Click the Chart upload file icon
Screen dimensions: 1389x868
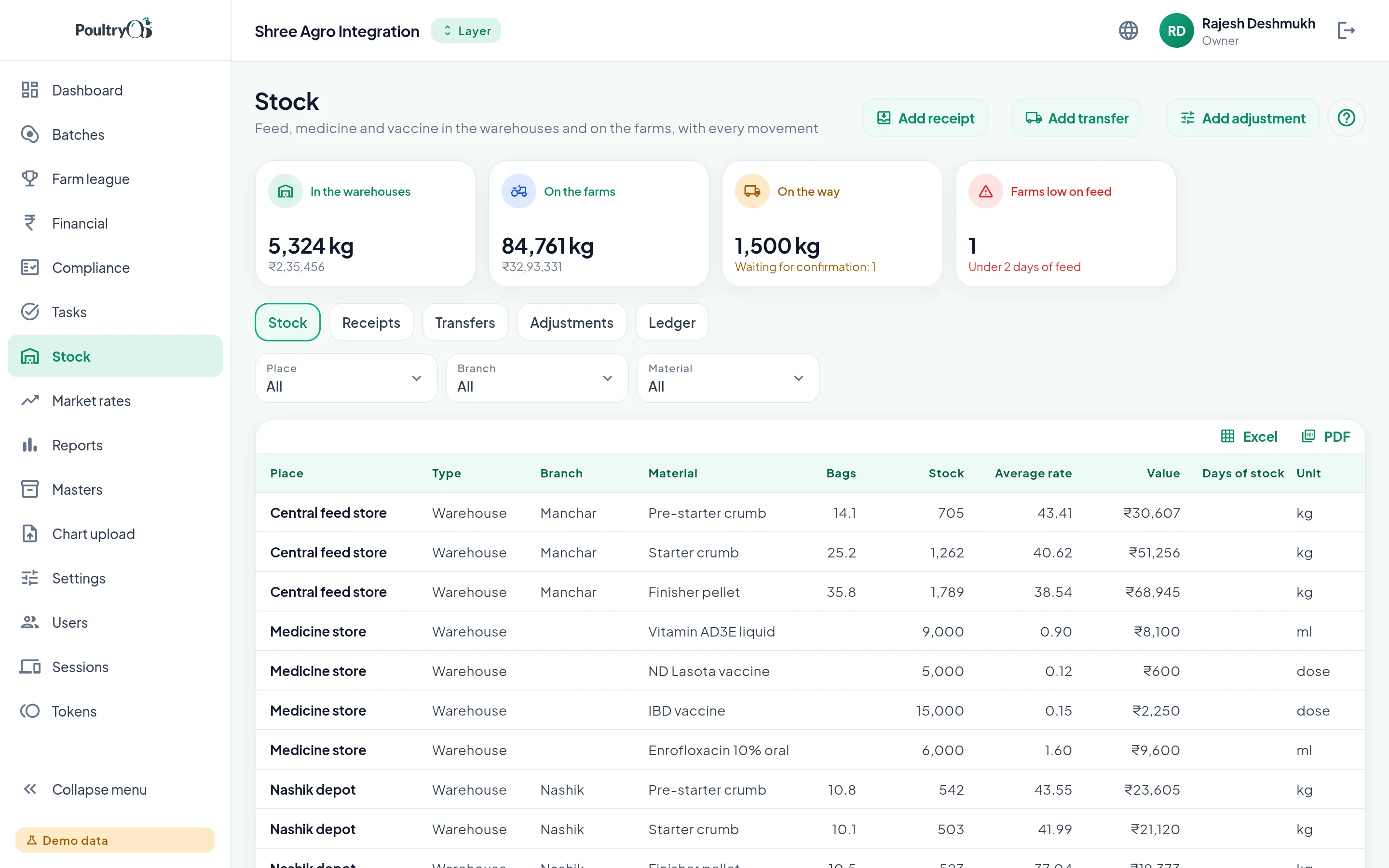pos(29,533)
